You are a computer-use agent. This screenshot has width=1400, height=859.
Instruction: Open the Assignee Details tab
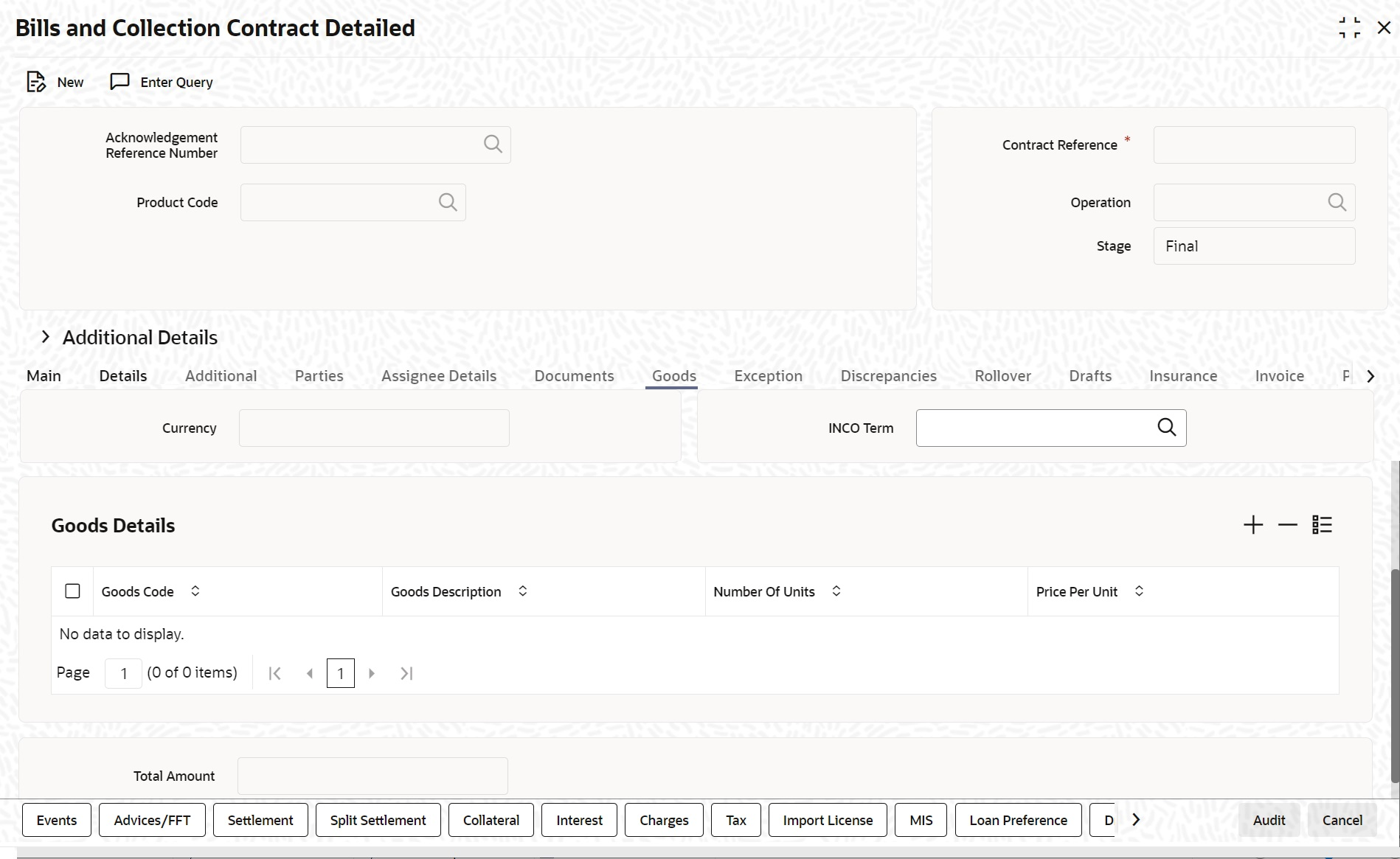pyautogui.click(x=439, y=376)
